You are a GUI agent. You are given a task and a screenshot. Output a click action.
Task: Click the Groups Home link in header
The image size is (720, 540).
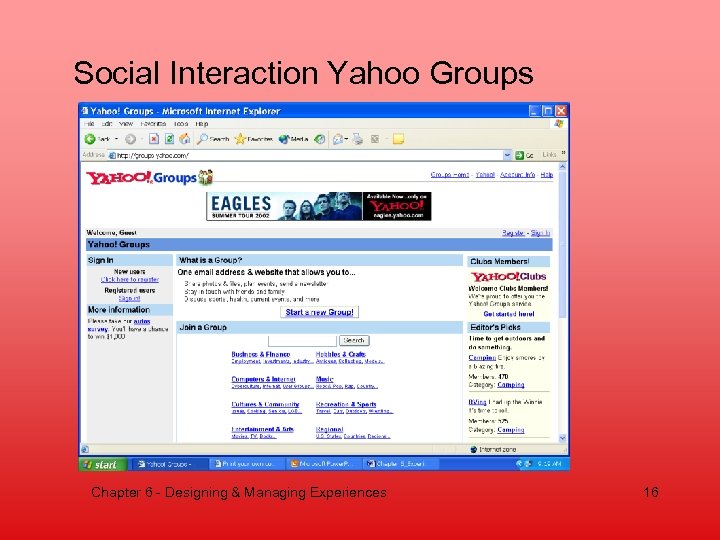(450, 174)
